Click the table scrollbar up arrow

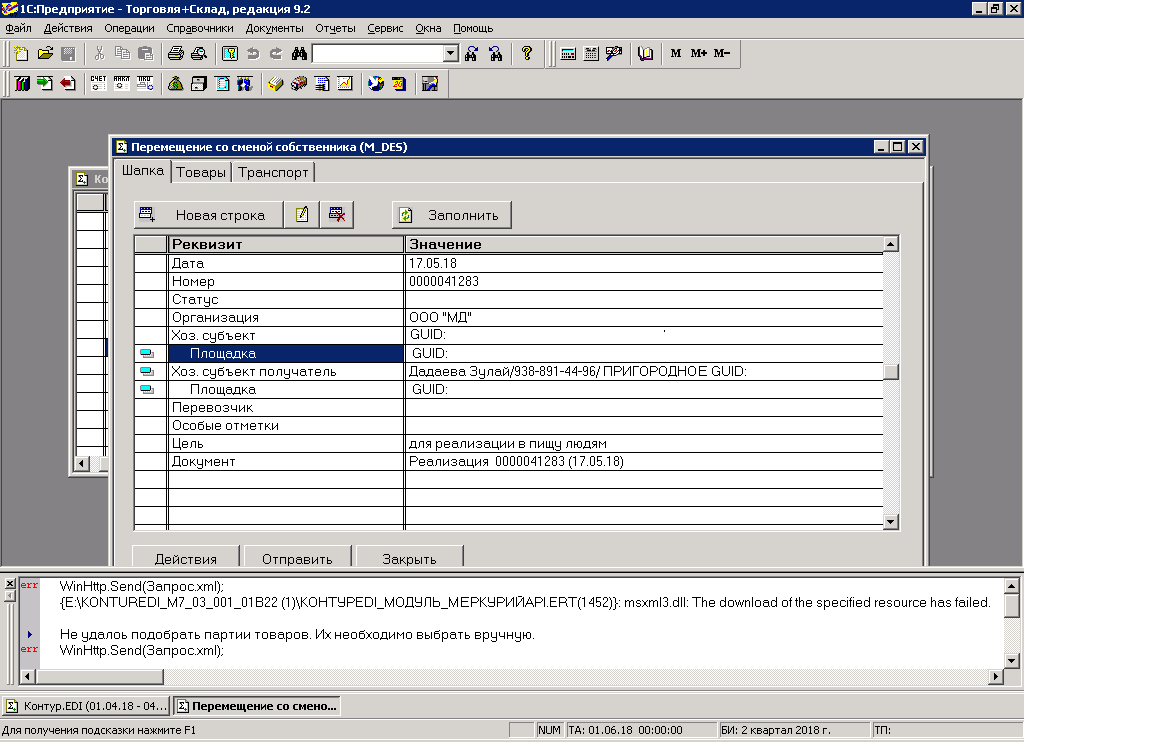[x=890, y=244]
